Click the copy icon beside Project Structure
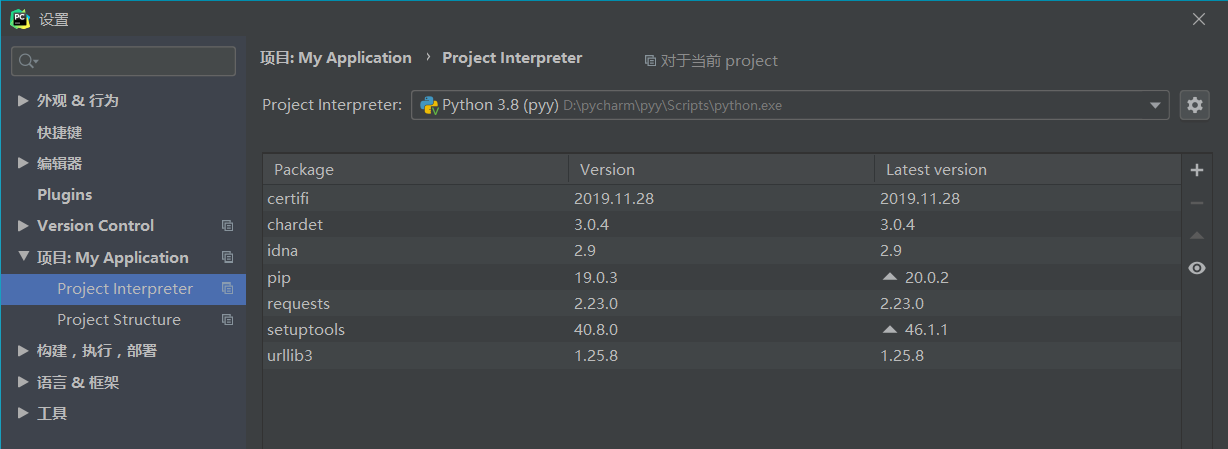 (227, 320)
